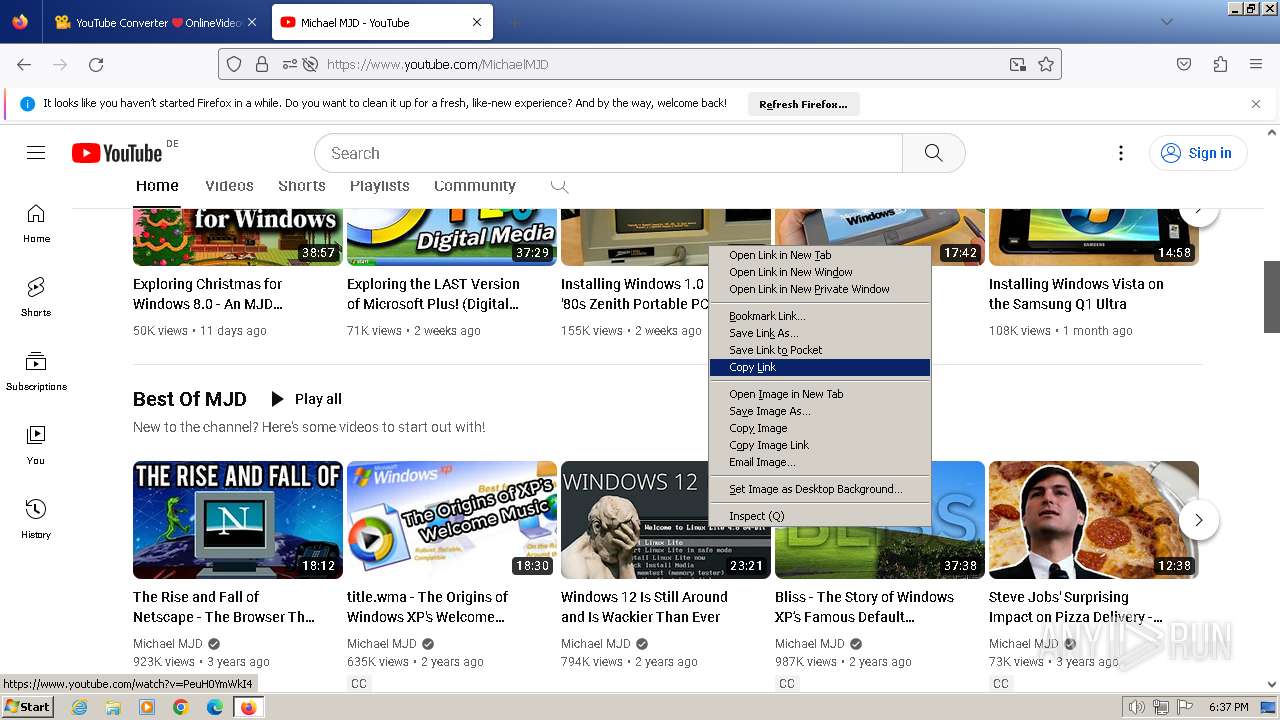Open Steve Jobs pizza video thumbnail
1280x720 pixels.
[1094, 520]
